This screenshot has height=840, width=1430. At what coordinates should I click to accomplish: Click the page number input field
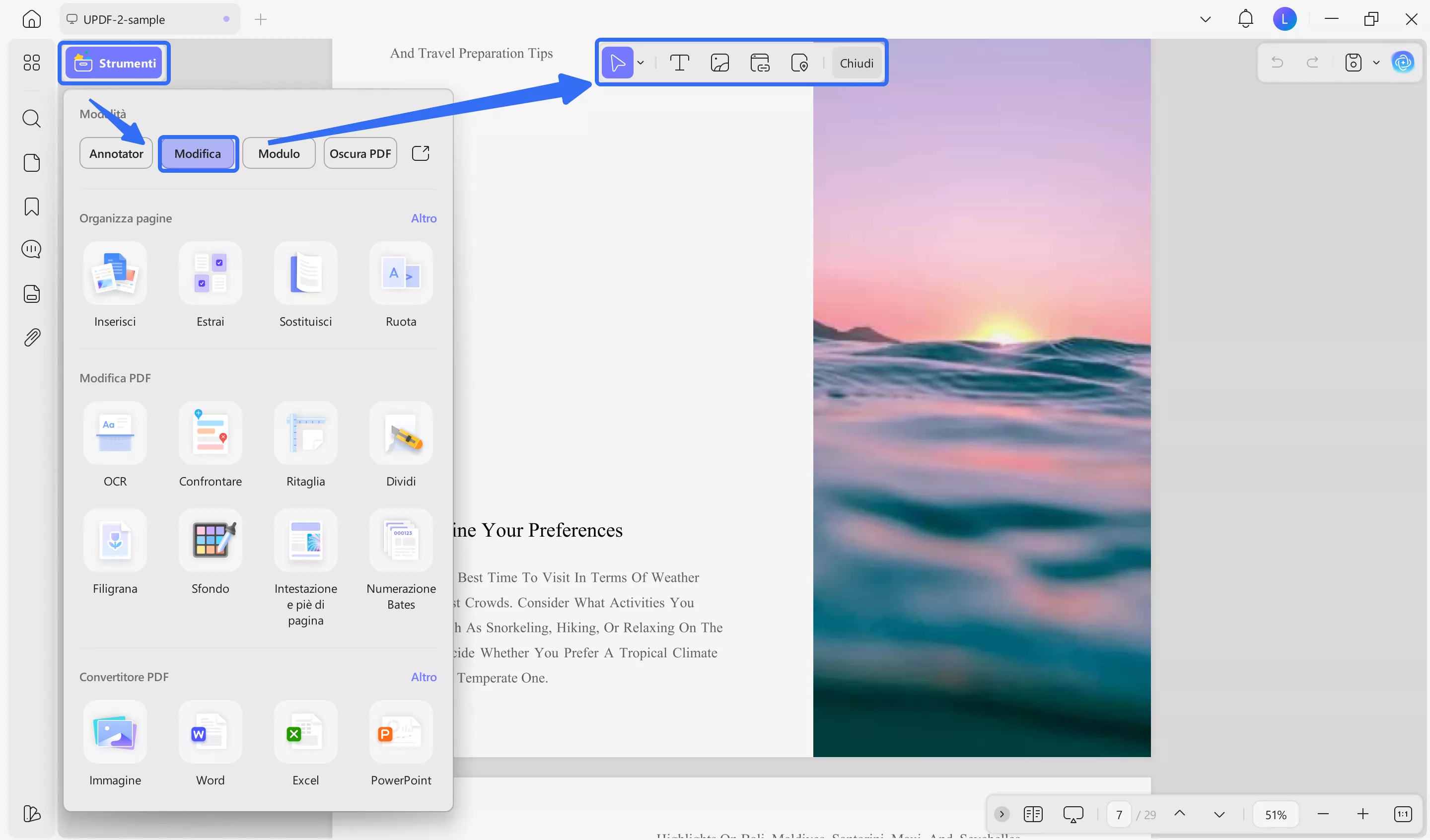tap(1120, 814)
